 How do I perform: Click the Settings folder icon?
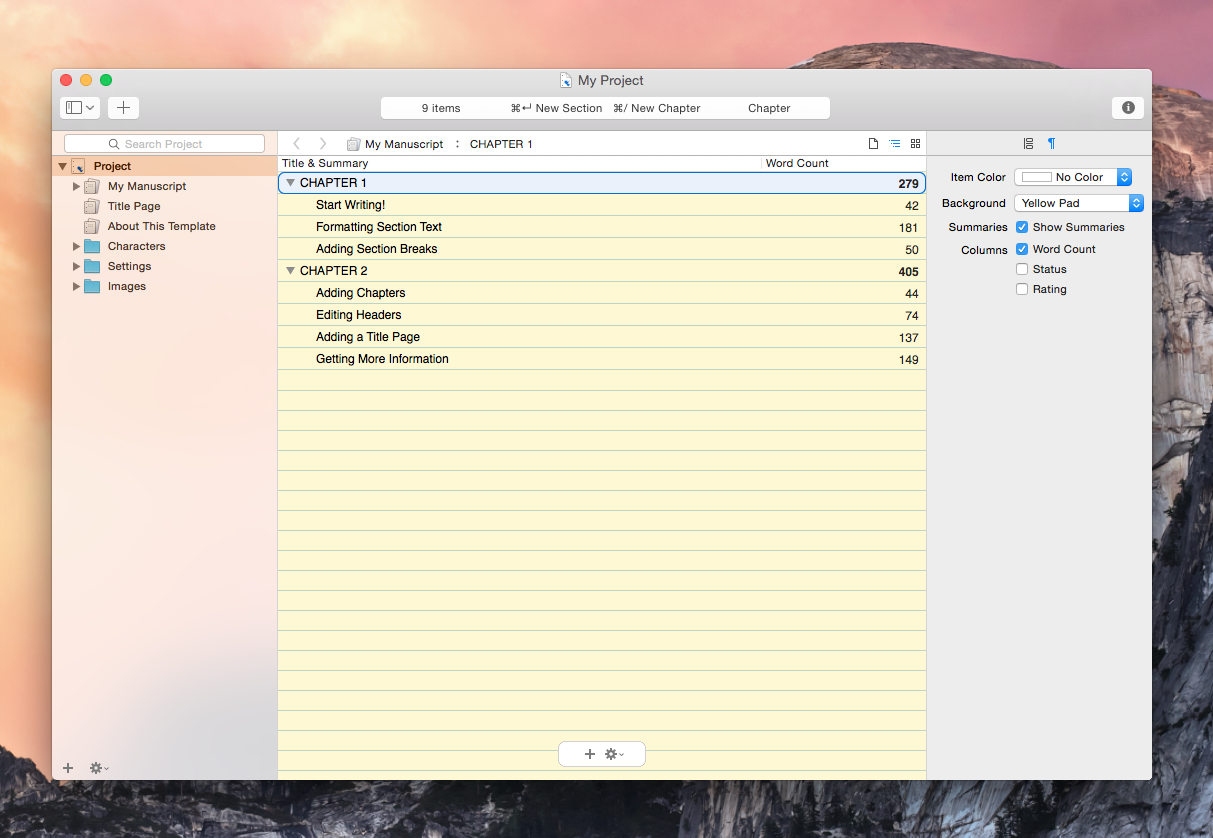pos(92,266)
